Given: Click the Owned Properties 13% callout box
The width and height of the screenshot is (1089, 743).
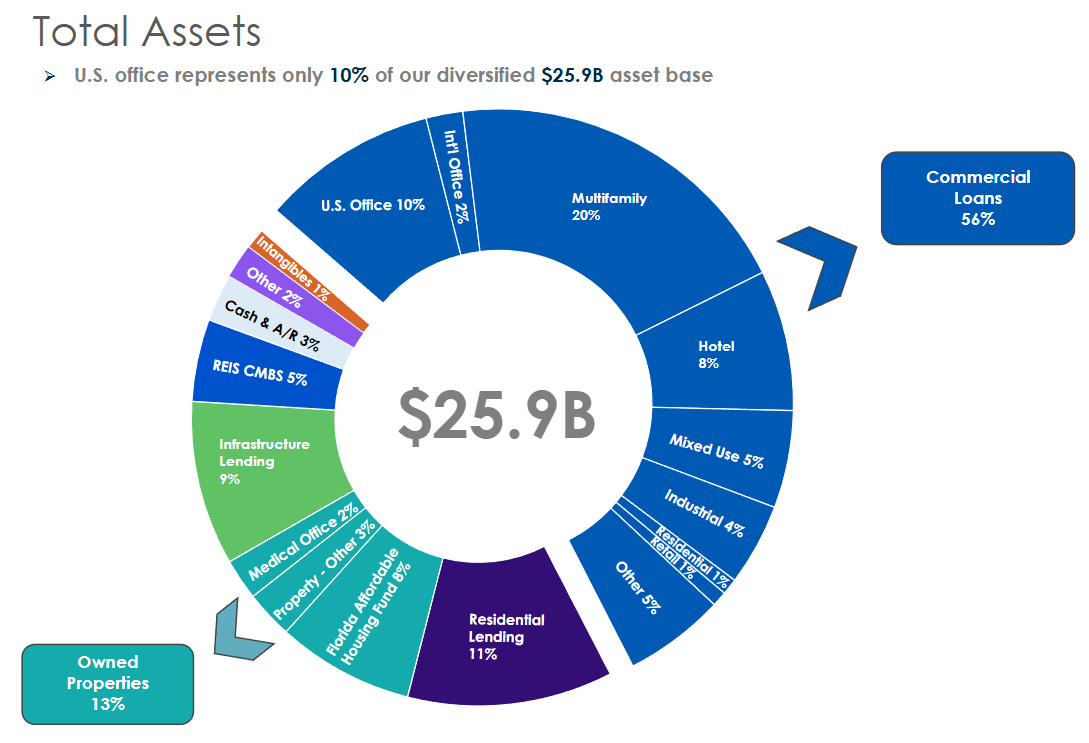Looking at the screenshot, I should point(107,684).
